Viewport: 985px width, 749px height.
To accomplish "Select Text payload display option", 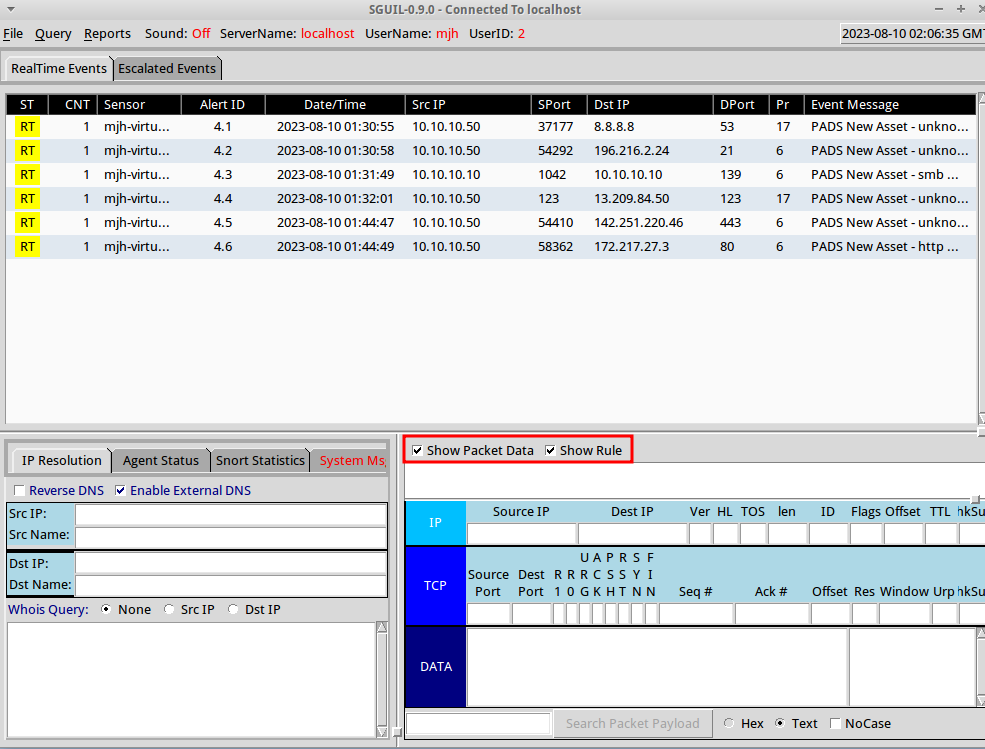I will 780,723.
